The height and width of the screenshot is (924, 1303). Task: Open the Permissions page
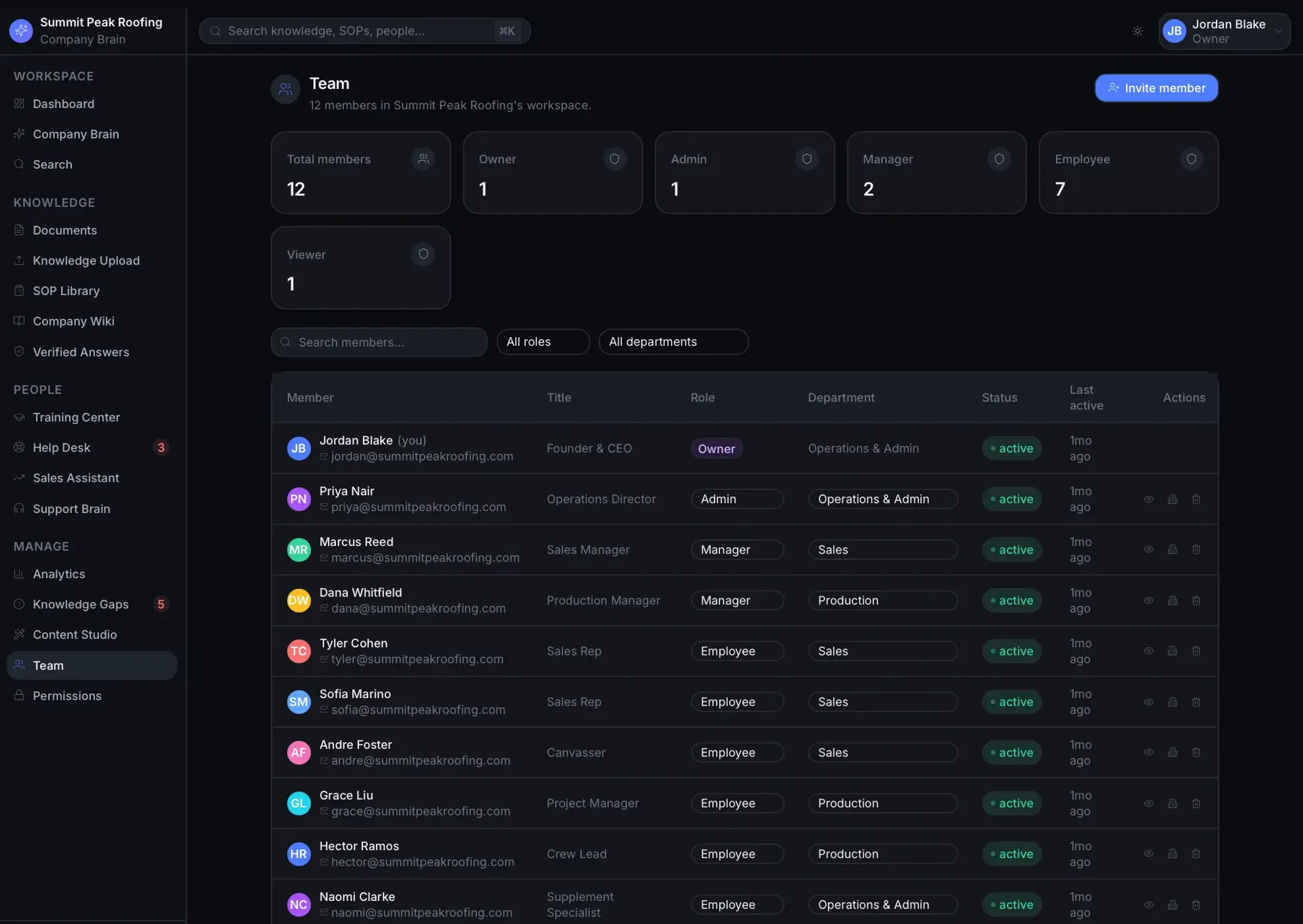(x=92, y=696)
